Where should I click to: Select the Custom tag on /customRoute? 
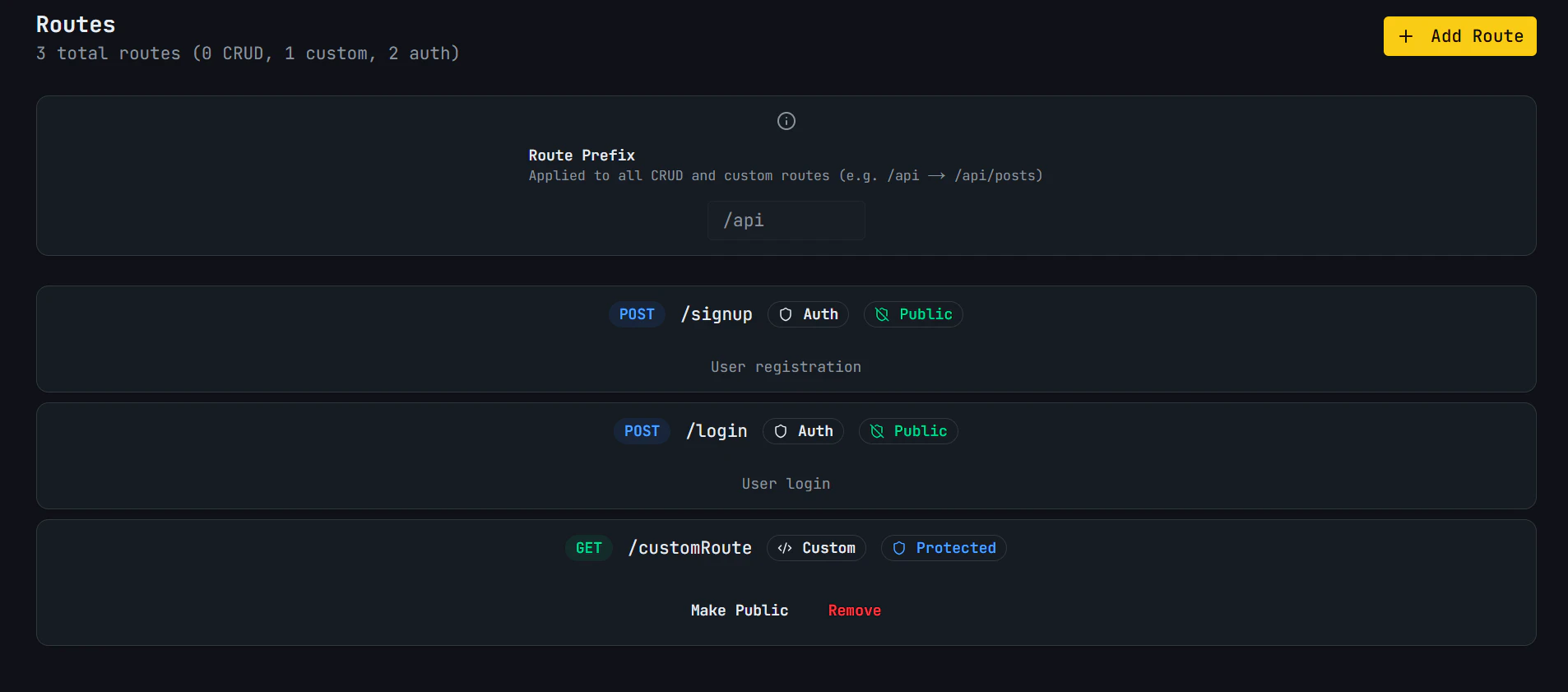(815, 548)
